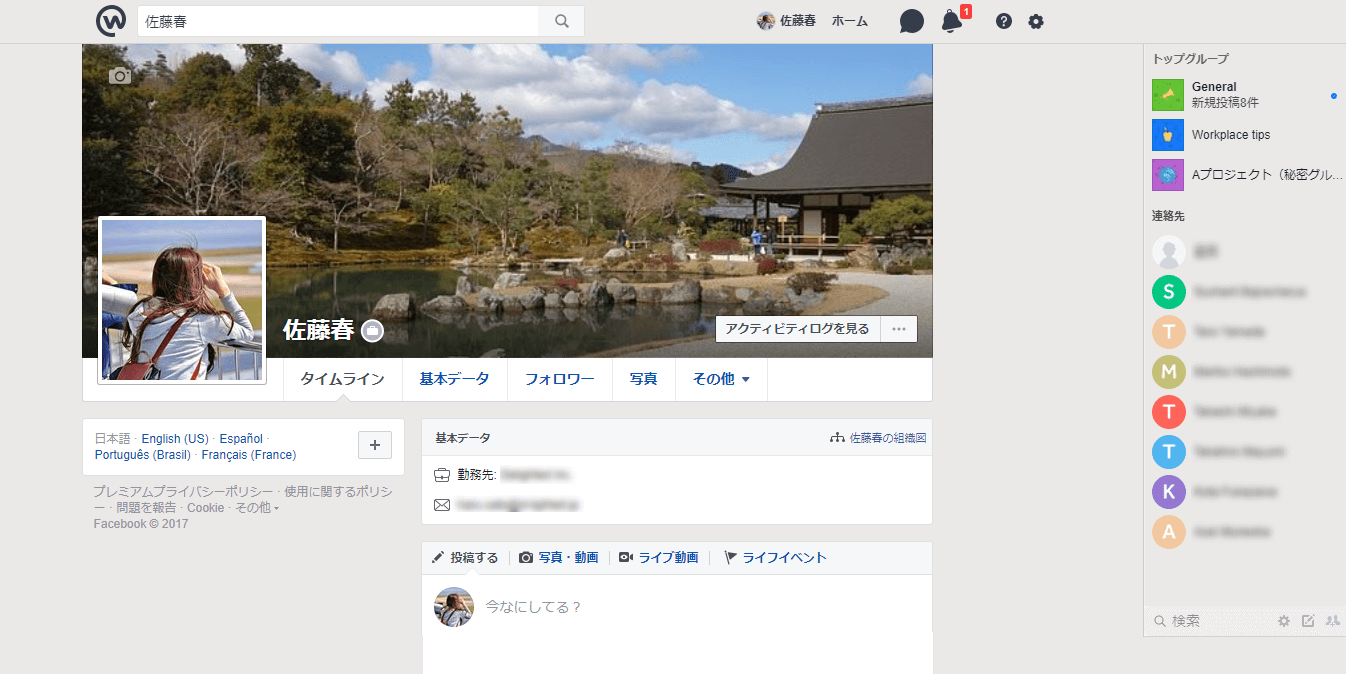Viewport: 1346px width, 674px height.
Task: Click アクティビティログを見る button
Action: point(797,329)
